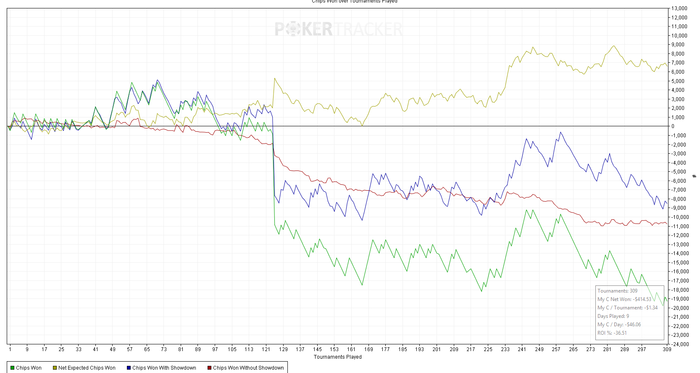Click the x-axis tick label 201
This screenshot has height=373, width=700.
[437, 350]
